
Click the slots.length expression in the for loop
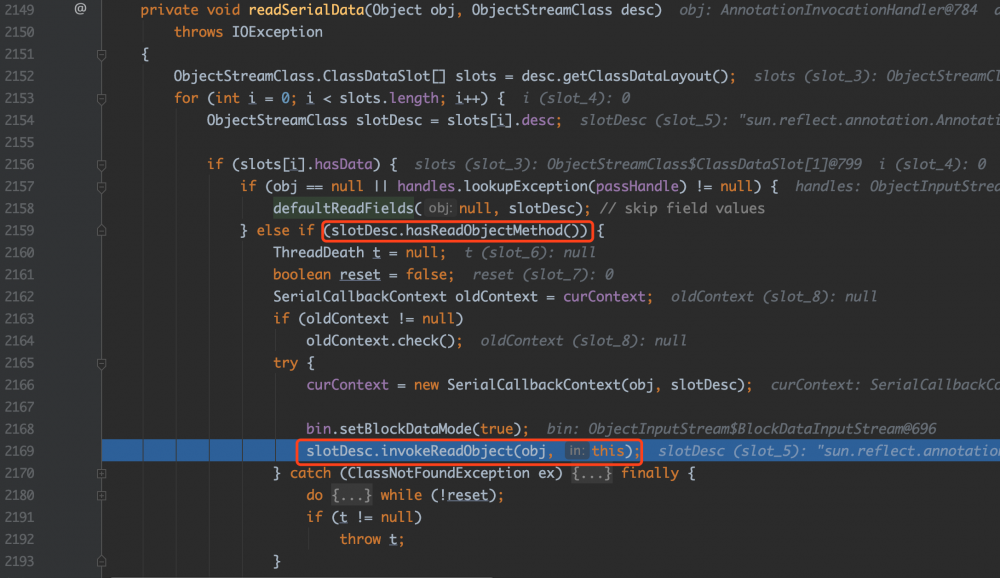point(389,98)
